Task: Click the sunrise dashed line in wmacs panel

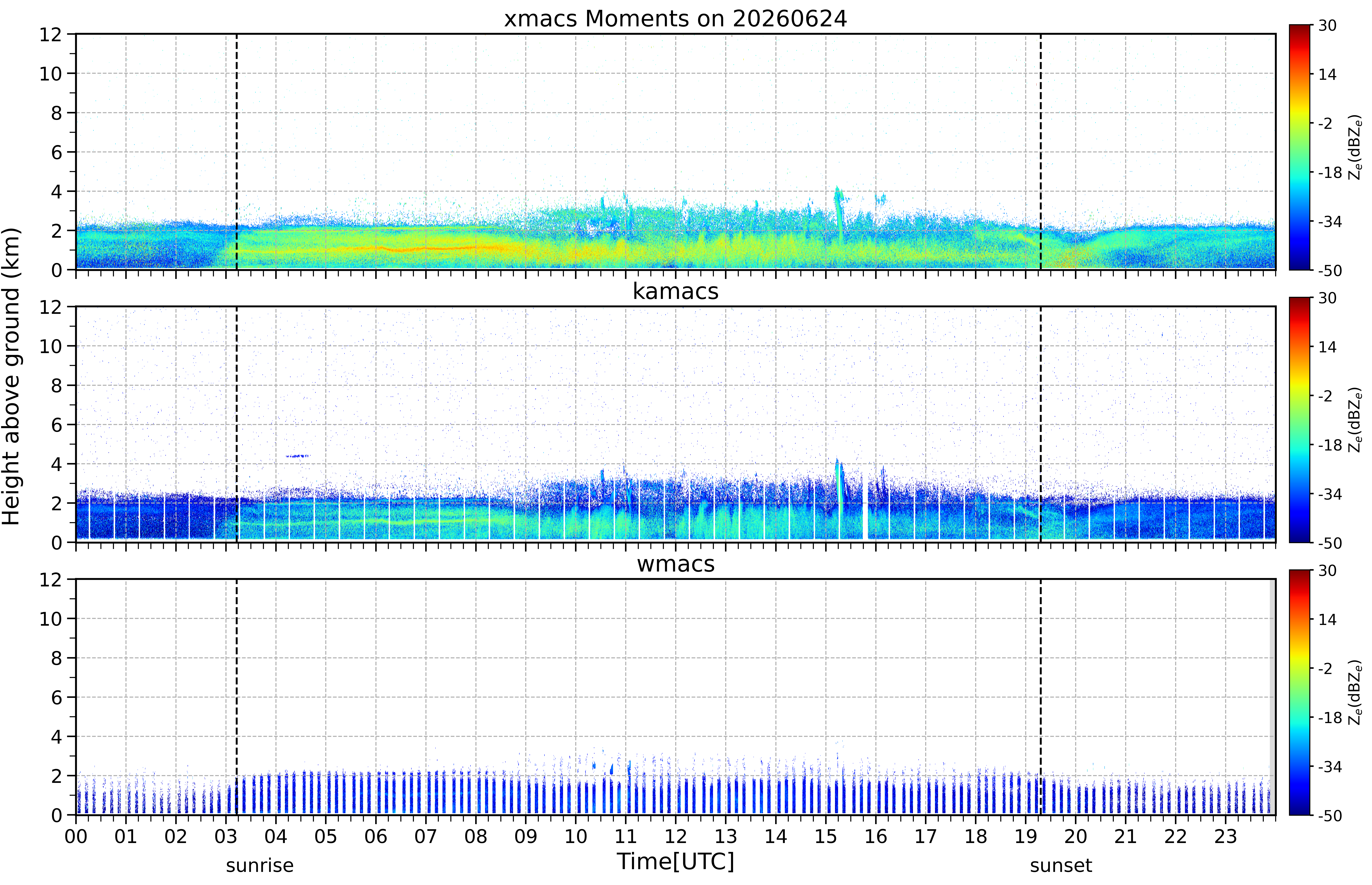Action: point(236,697)
